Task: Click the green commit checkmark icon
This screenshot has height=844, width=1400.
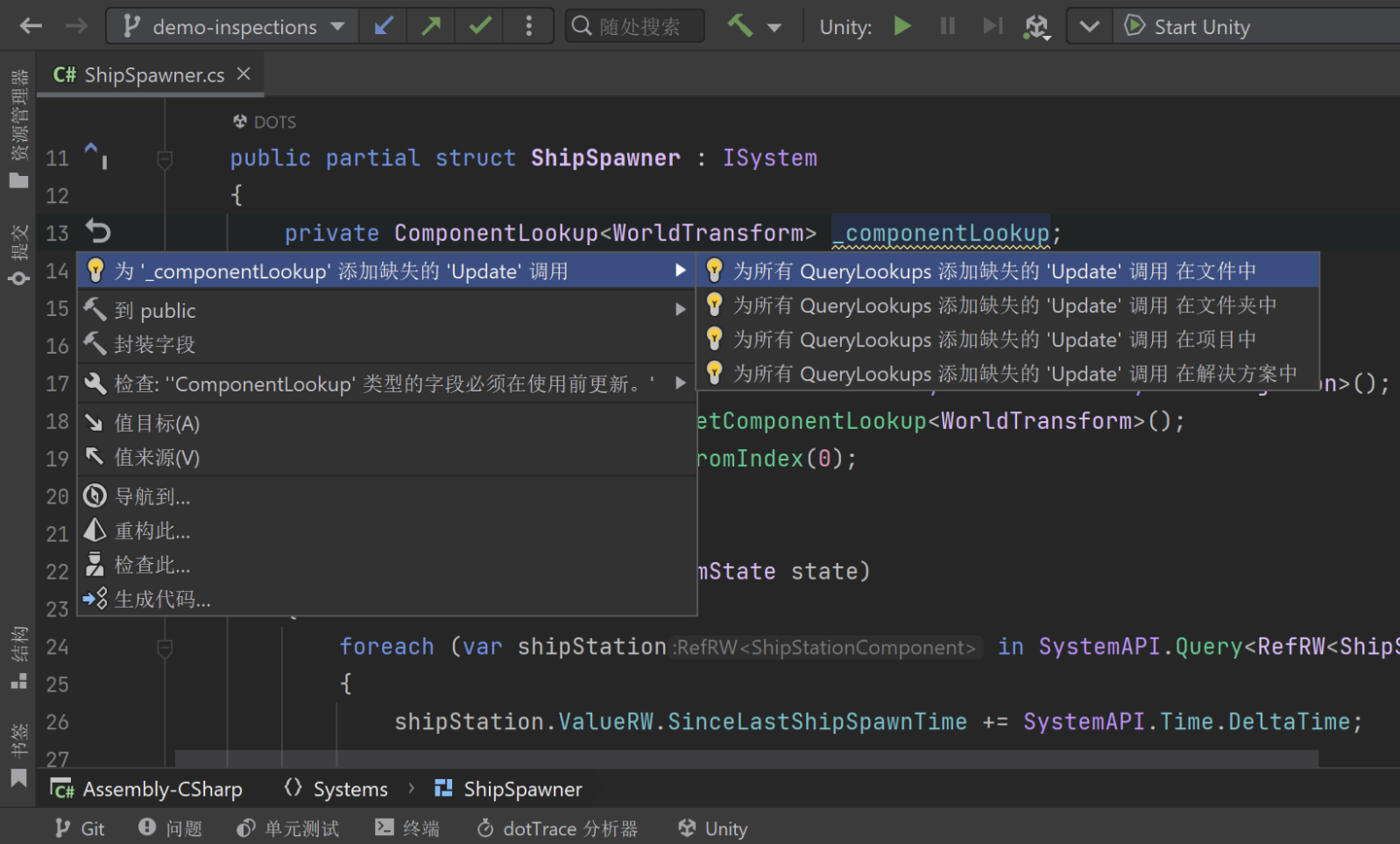Action: [479, 26]
